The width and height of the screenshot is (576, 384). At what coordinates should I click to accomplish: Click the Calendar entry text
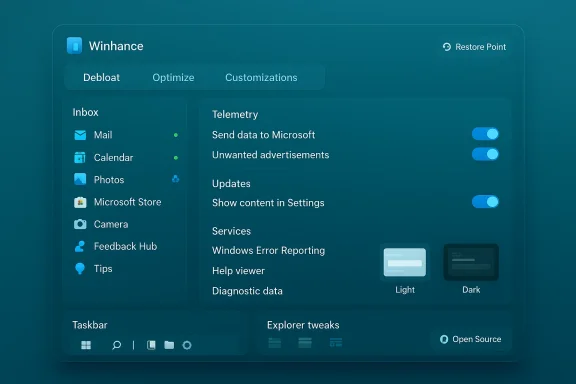coord(113,158)
